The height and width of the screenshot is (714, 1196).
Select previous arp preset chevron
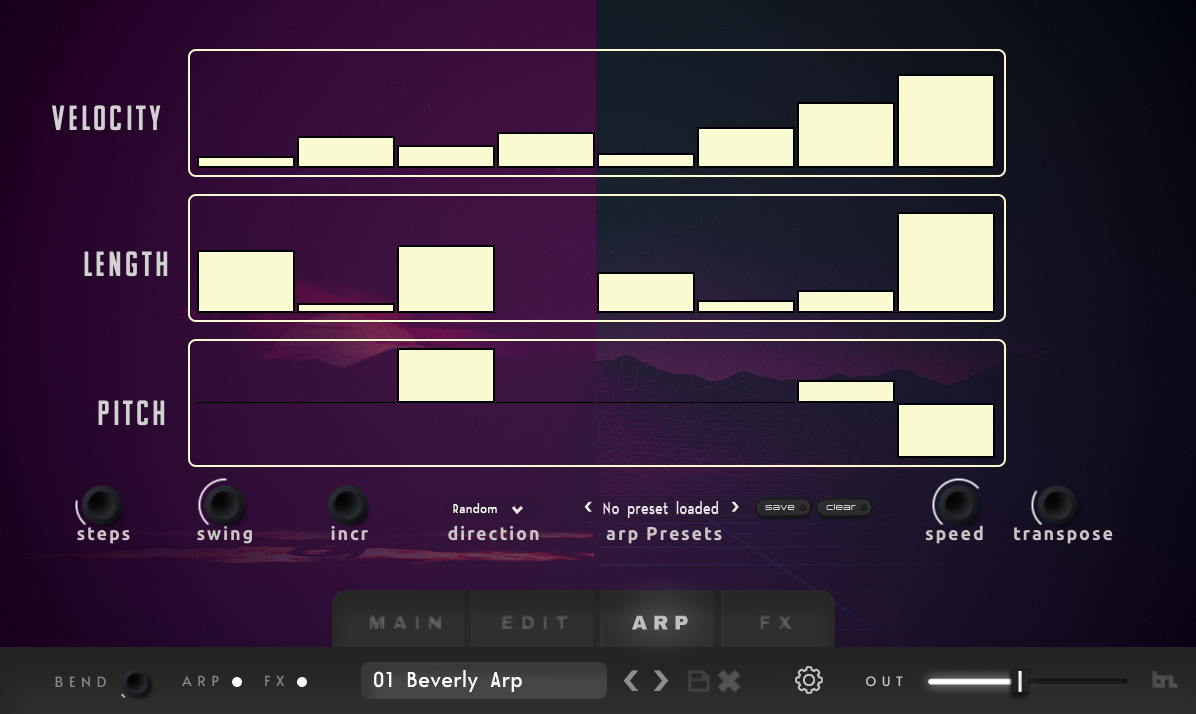(588, 507)
